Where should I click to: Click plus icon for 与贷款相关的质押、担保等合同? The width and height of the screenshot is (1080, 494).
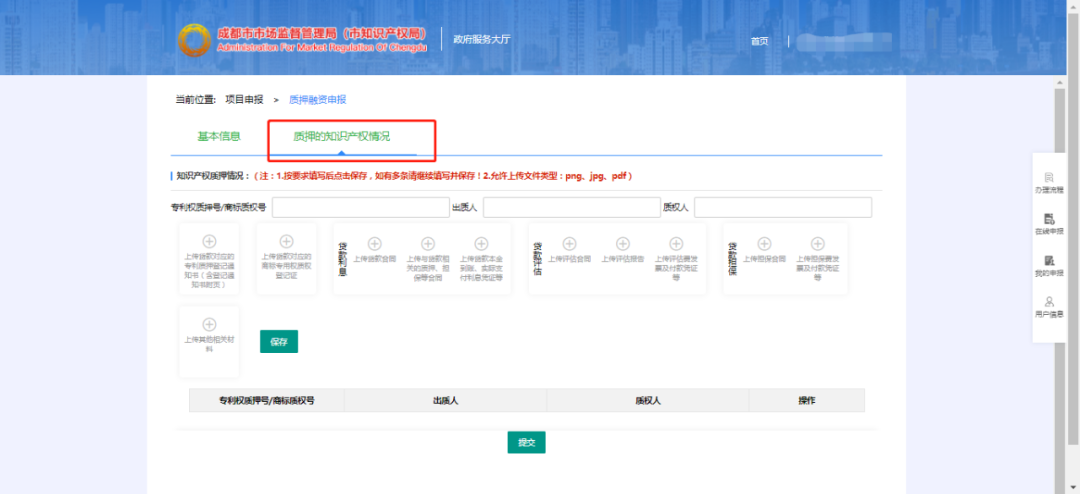[x=428, y=244]
